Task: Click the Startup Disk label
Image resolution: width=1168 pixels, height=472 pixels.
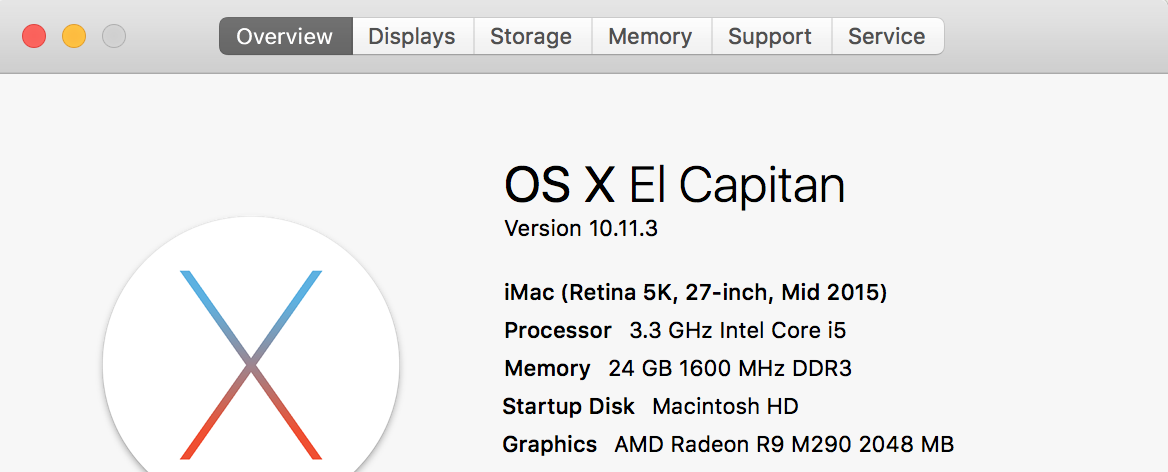Action: [568, 406]
